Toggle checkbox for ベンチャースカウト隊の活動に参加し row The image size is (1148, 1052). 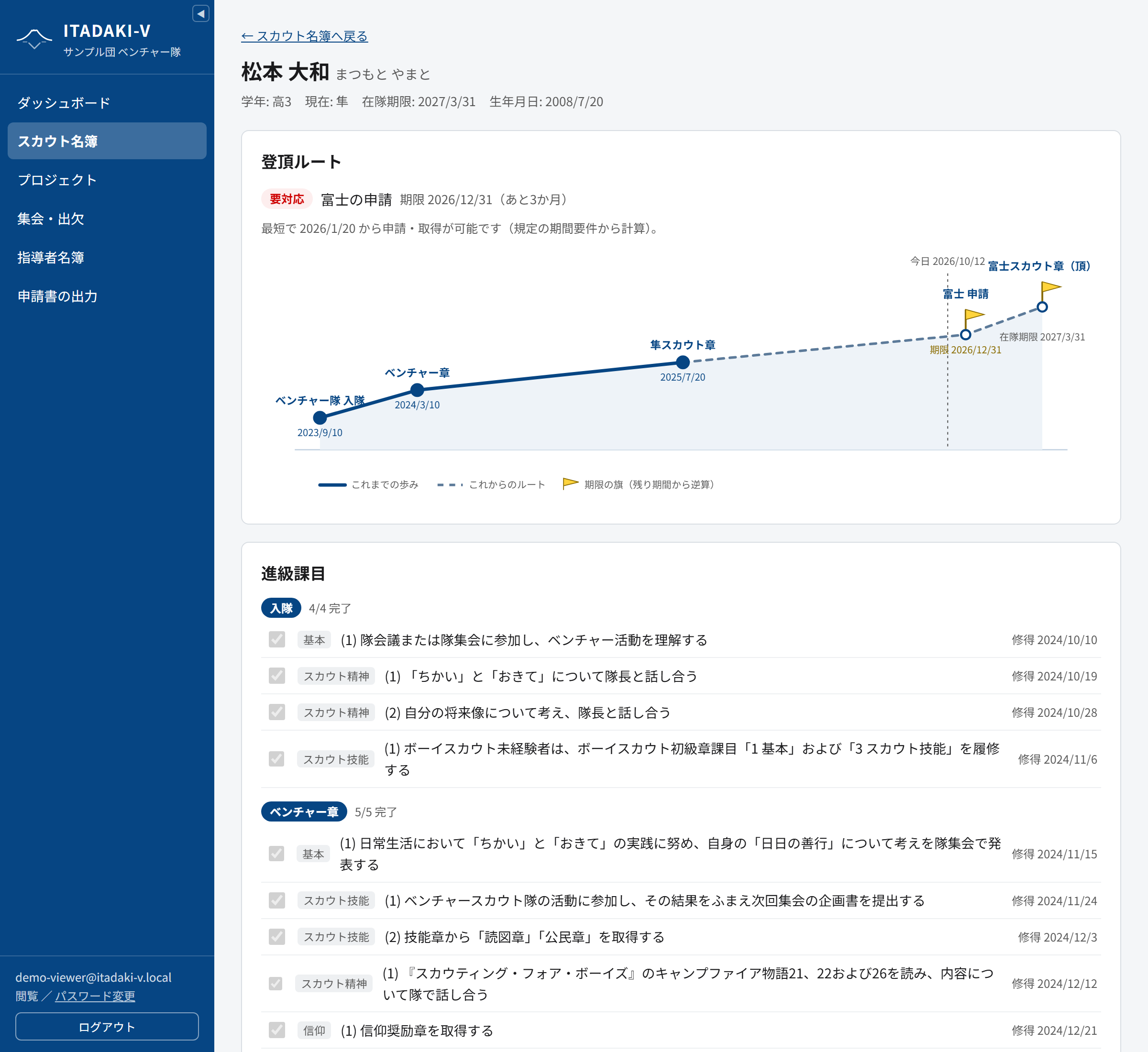[x=277, y=900]
